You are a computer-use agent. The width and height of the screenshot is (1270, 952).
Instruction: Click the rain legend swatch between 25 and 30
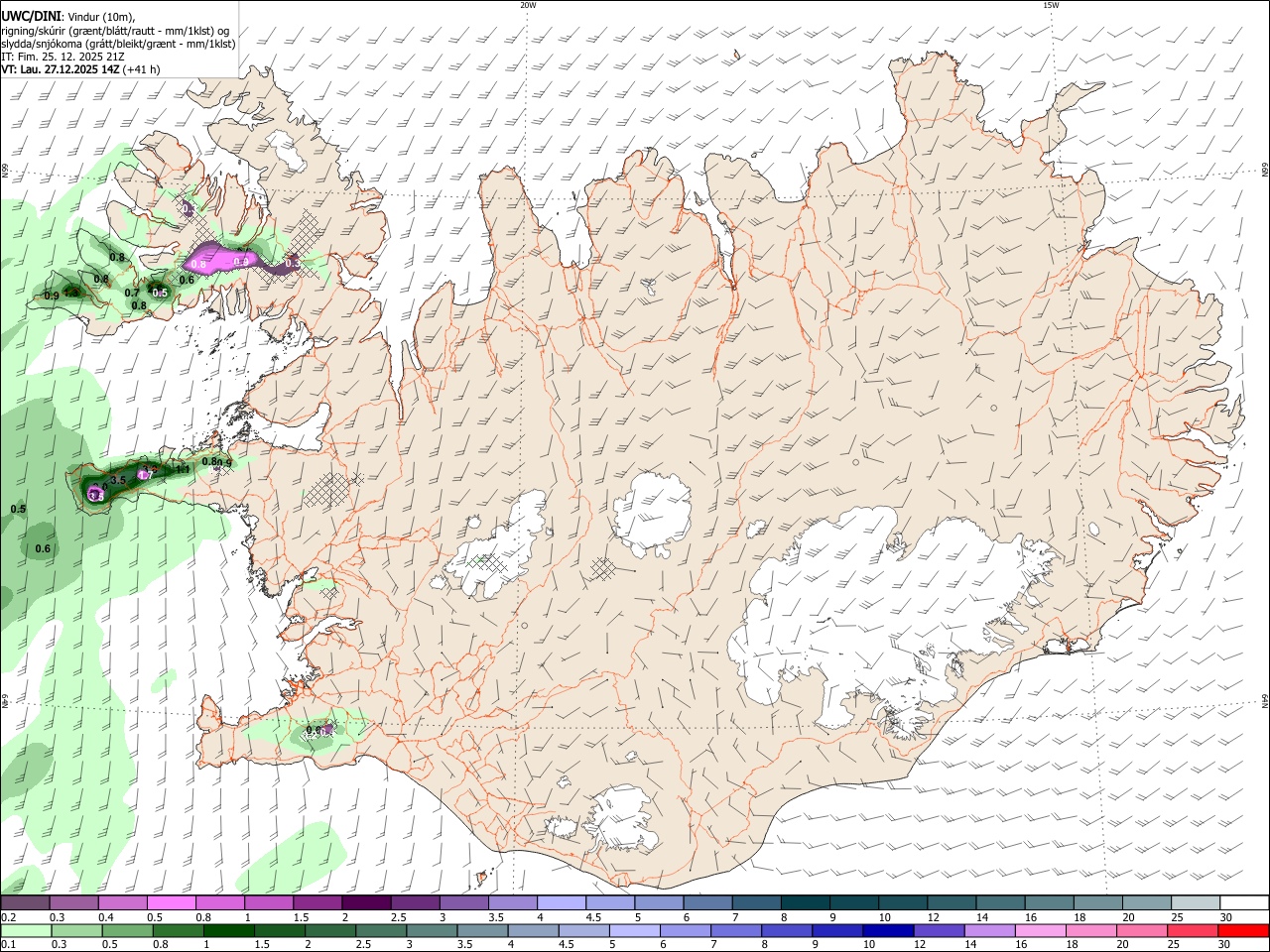point(1194,931)
